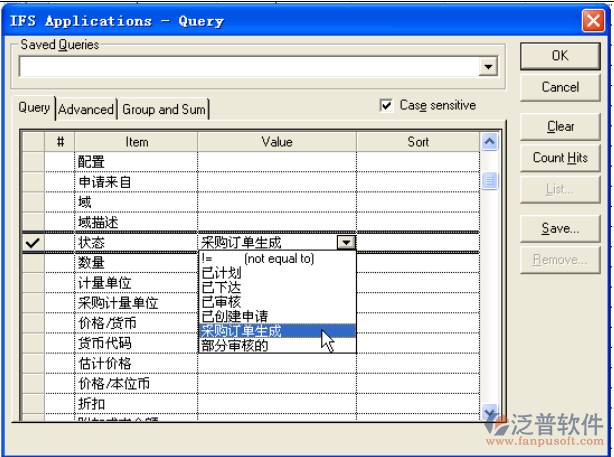614x457 pixels.
Task: Collapse the 状态 value dropdown arrow
Action: click(346, 242)
